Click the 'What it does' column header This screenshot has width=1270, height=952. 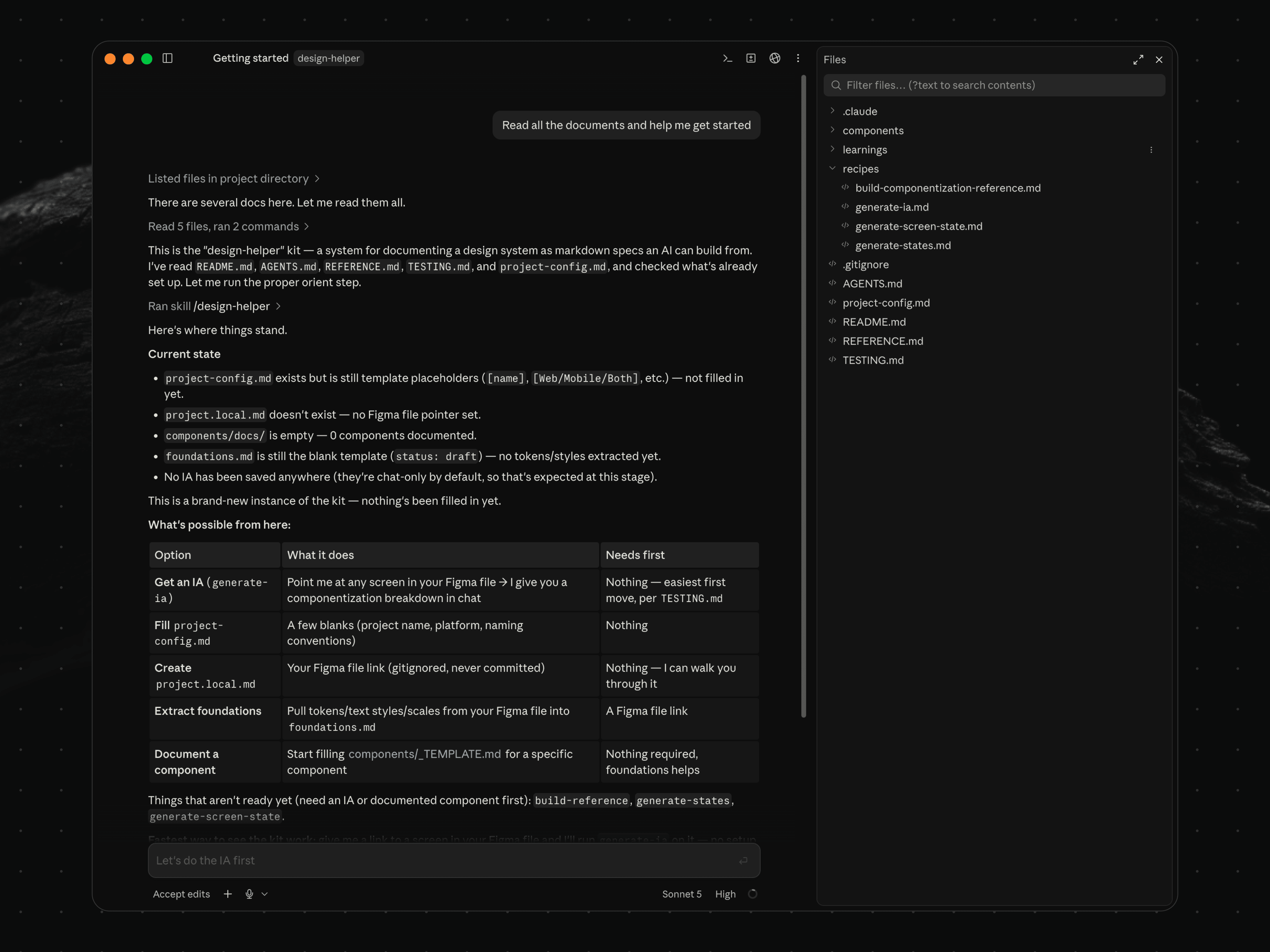pos(440,555)
